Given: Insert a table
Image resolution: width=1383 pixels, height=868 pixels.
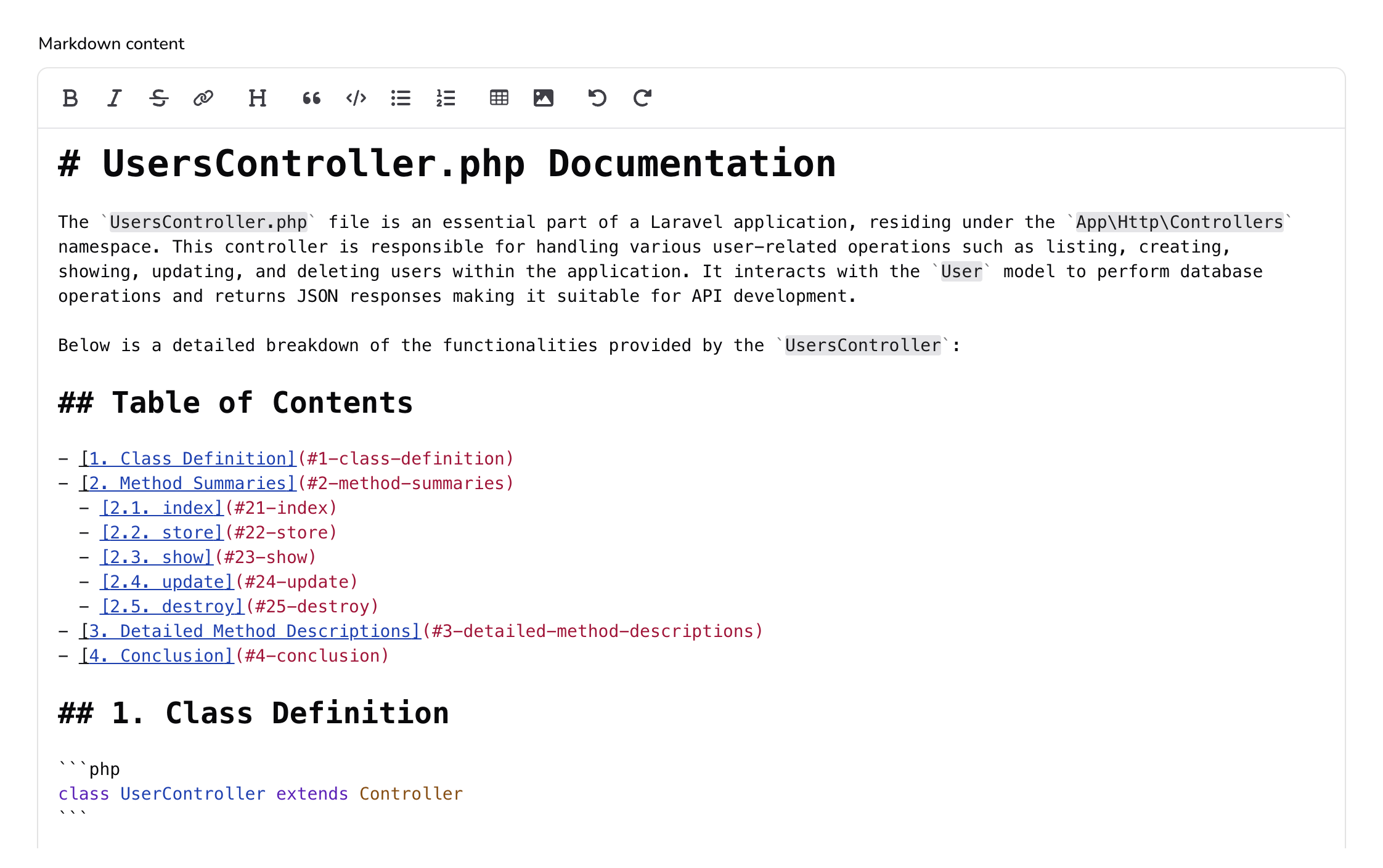Looking at the screenshot, I should [x=499, y=98].
